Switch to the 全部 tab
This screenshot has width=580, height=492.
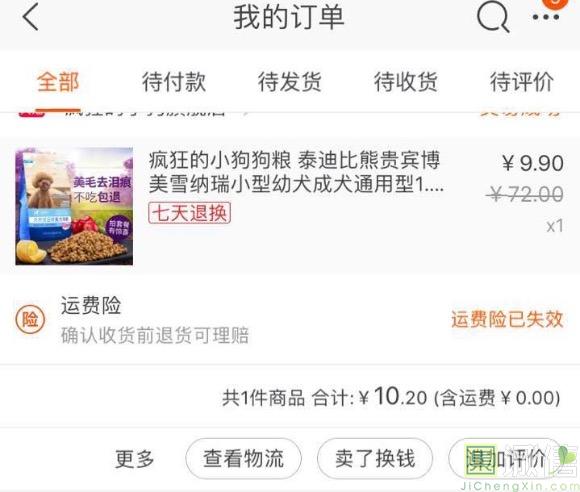(58, 82)
